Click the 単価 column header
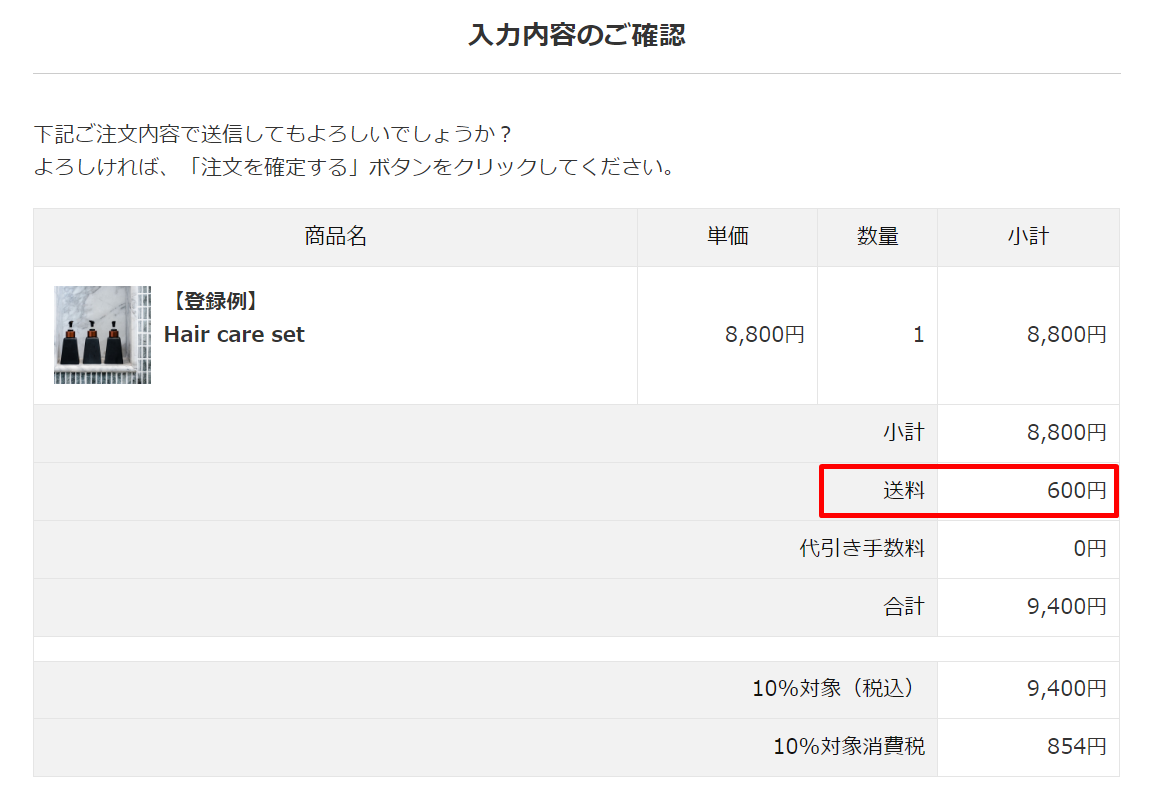The height and width of the screenshot is (805, 1157). [x=727, y=237]
